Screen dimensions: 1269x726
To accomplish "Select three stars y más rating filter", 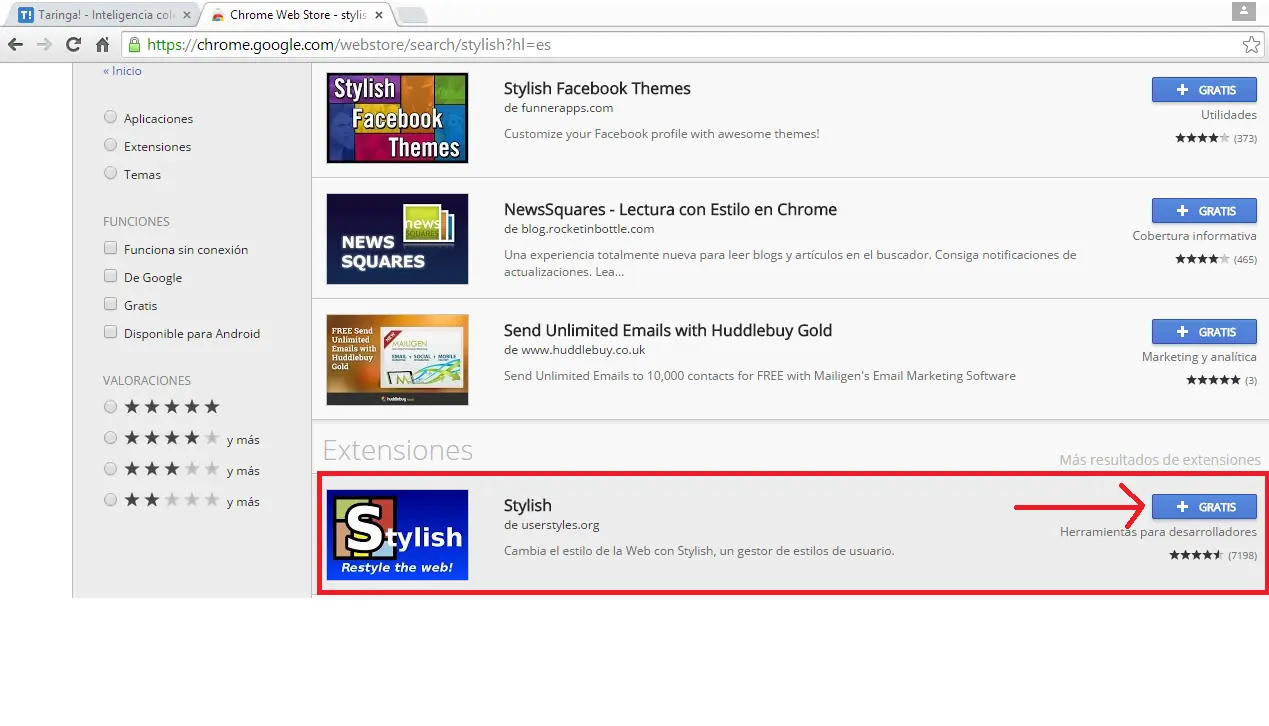I will pyautogui.click(x=110, y=469).
